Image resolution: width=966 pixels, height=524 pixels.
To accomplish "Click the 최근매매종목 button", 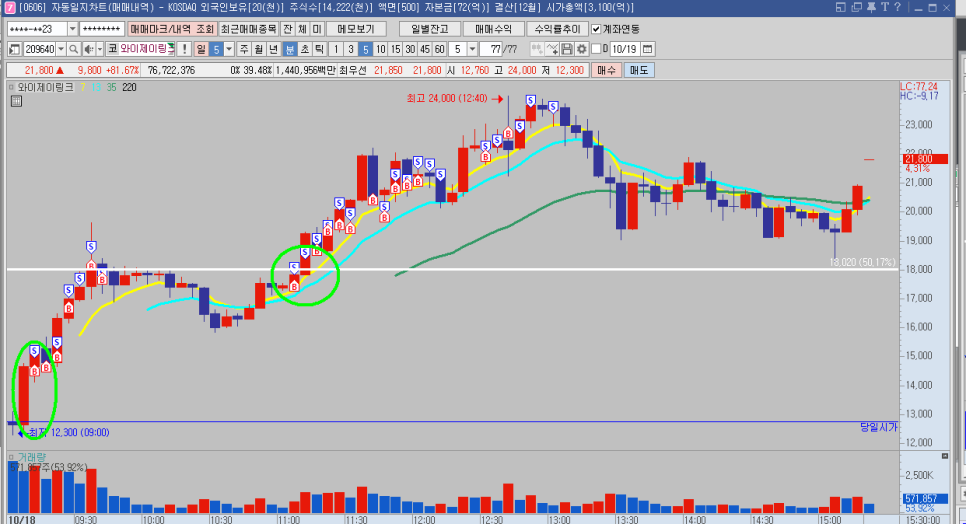I will tap(249, 29).
